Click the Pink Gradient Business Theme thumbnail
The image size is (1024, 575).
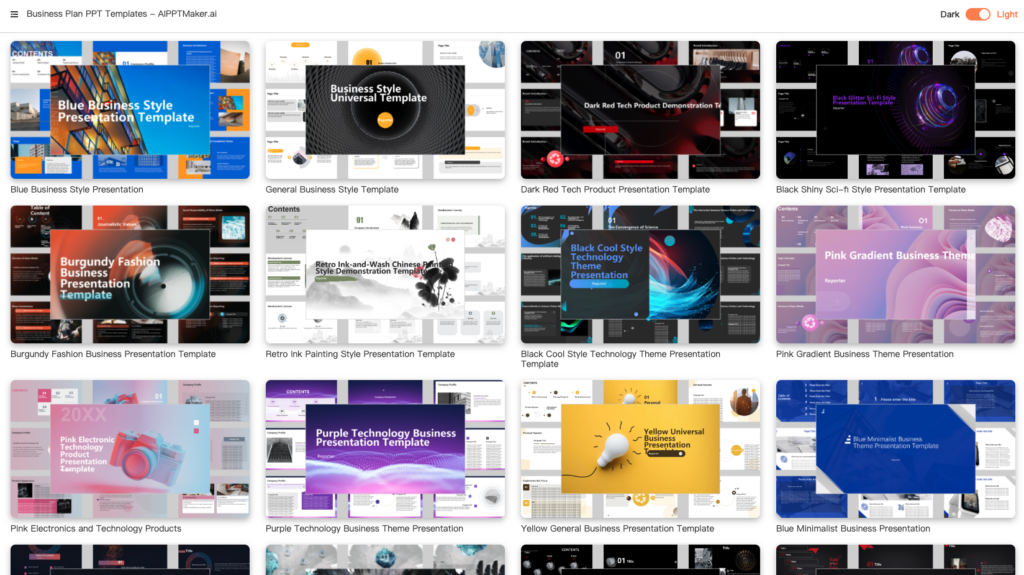tap(895, 275)
